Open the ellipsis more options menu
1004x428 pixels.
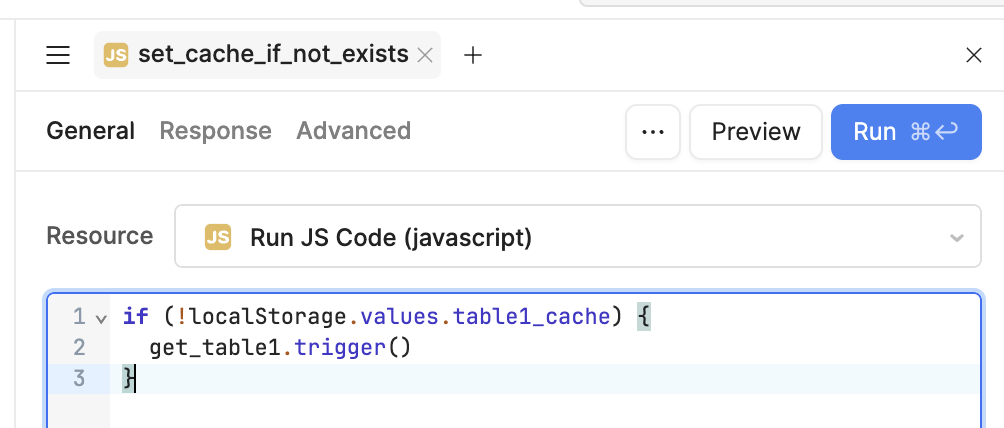653,132
